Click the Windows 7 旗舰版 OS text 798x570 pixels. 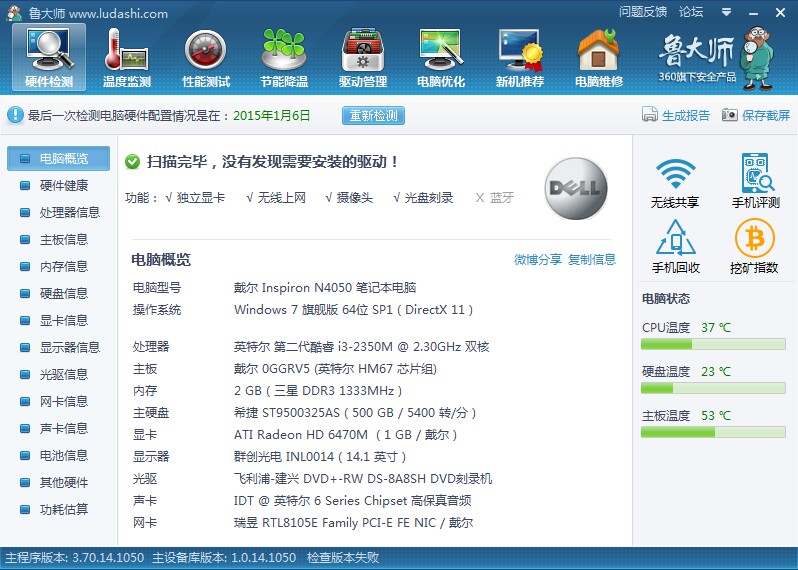(354, 309)
